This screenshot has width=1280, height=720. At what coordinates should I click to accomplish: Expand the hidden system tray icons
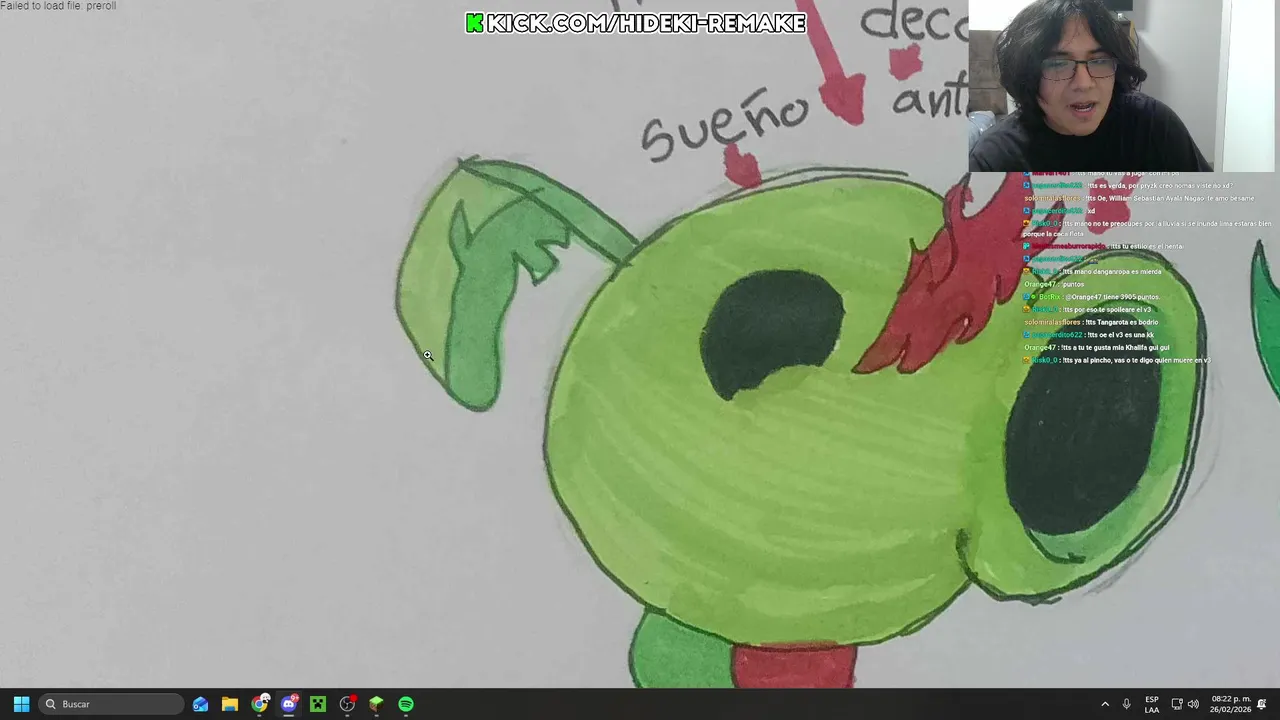click(x=1105, y=704)
